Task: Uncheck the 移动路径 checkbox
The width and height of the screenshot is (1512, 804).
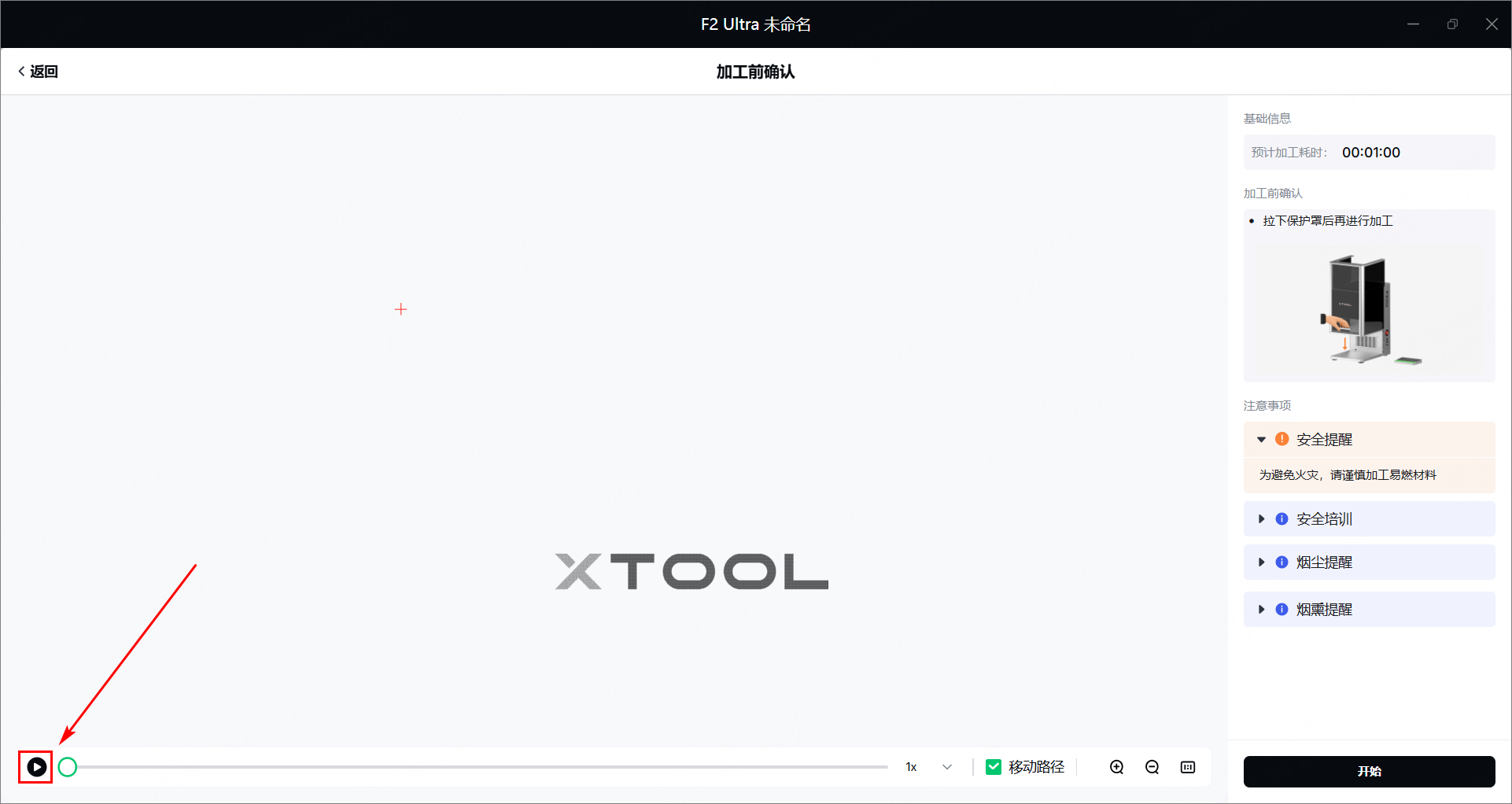Action: tap(994, 767)
